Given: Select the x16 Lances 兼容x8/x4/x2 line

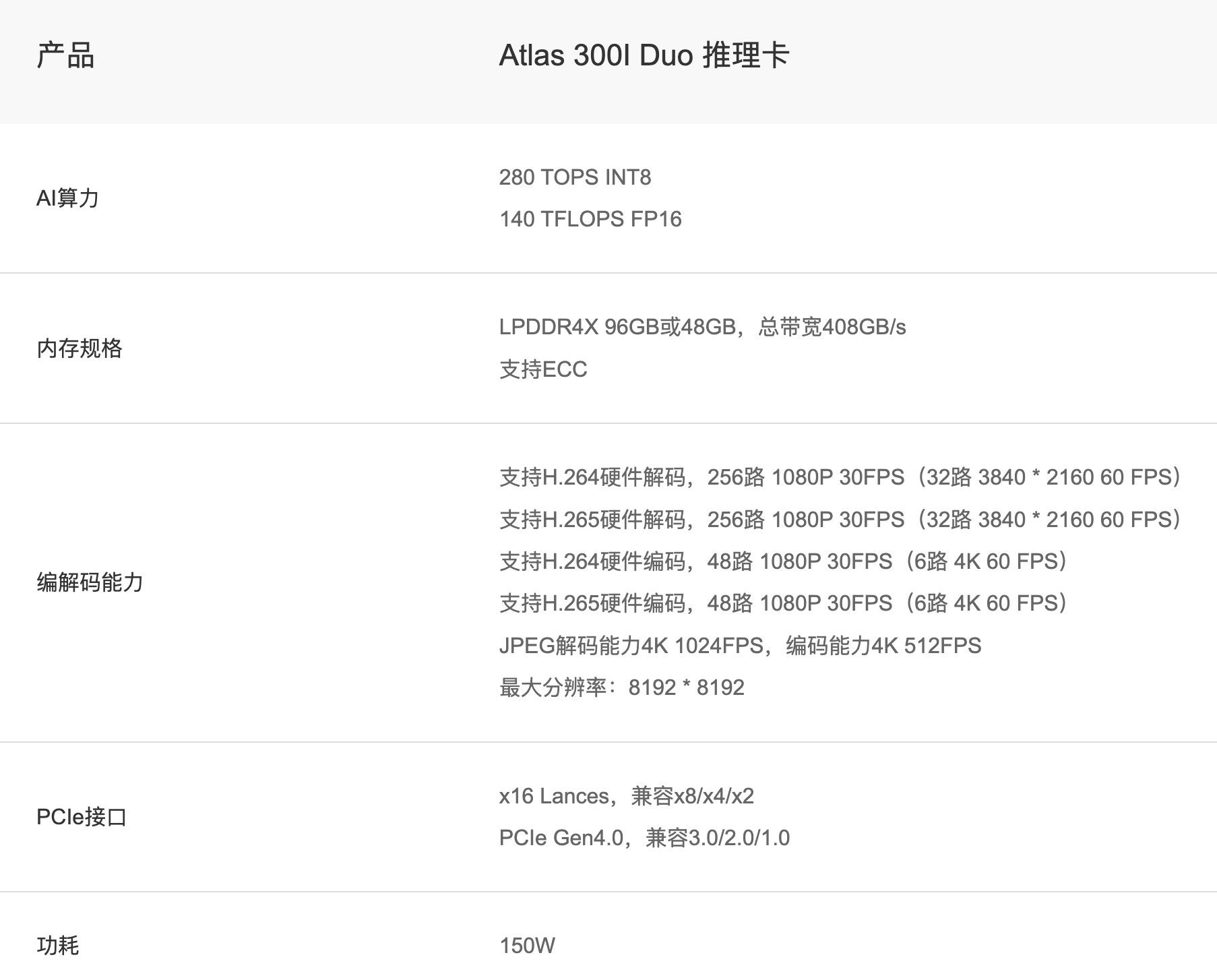Looking at the screenshot, I should tap(626, 796).
